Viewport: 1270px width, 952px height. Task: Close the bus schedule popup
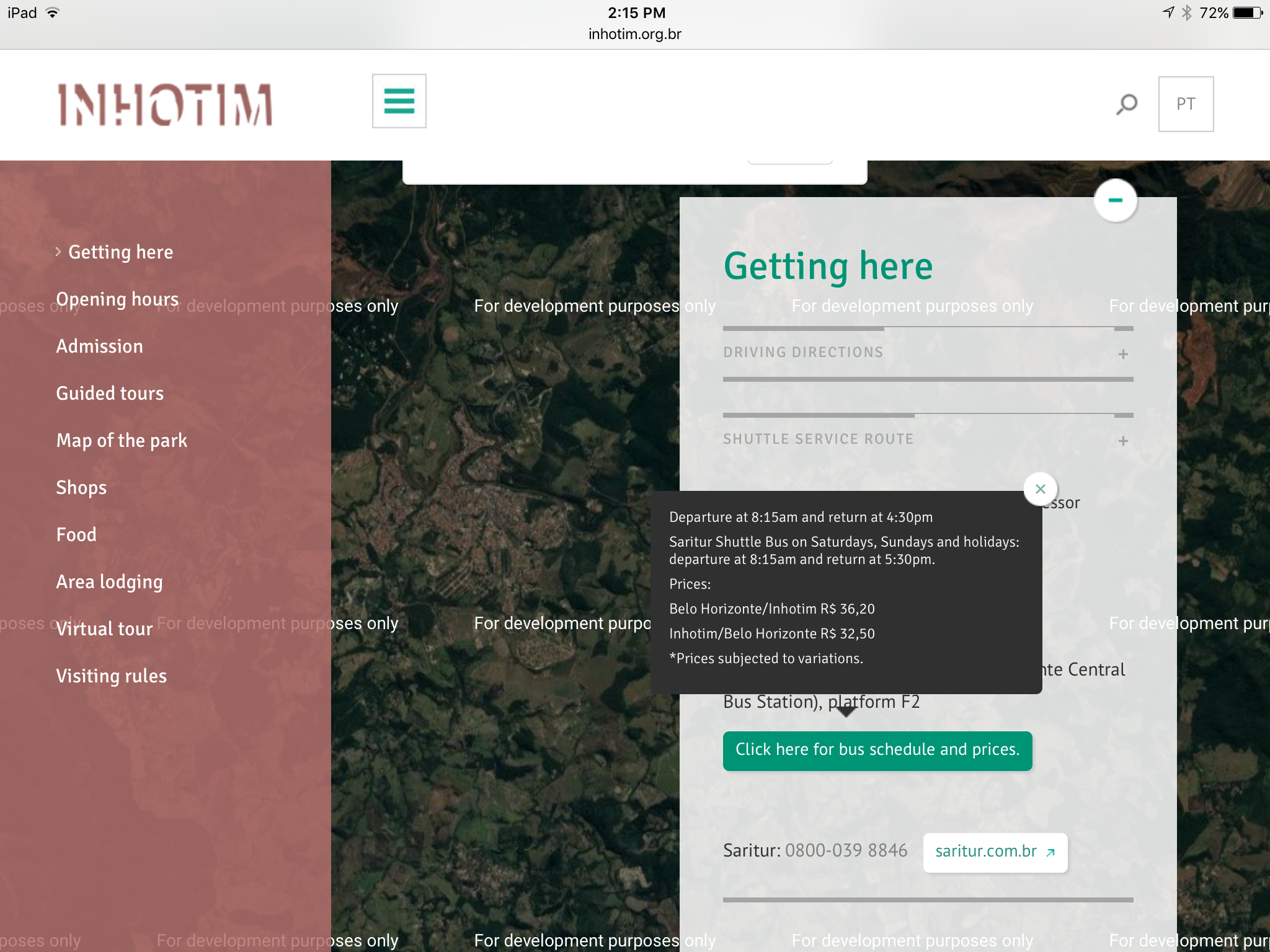pyautogui.click(x=1041, y=489)
